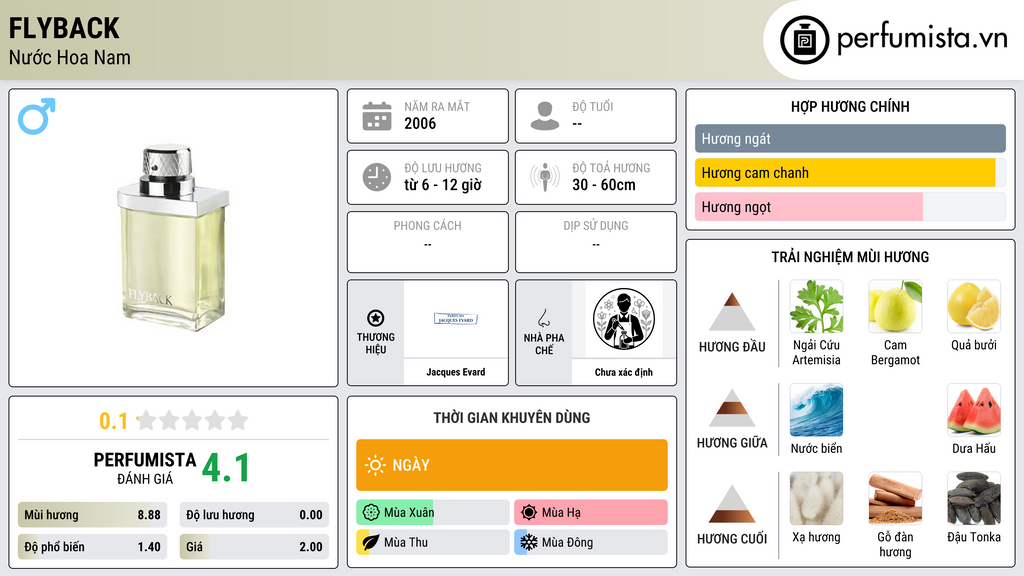Viewport: 1024px width, 576px height.
Task: Click the Hương cuối pyramid icon
Action: click(x=732, y=504)
